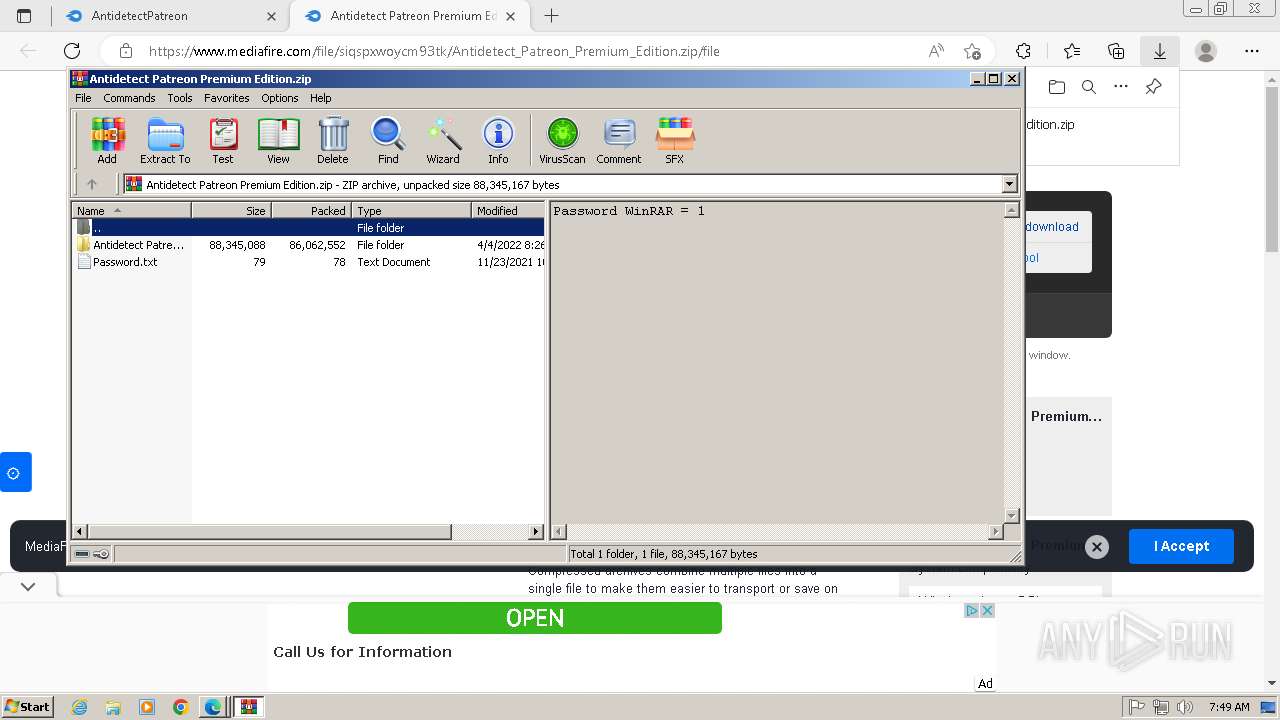
Task: Sort the file list by the Name column
Action: point(131,210)
